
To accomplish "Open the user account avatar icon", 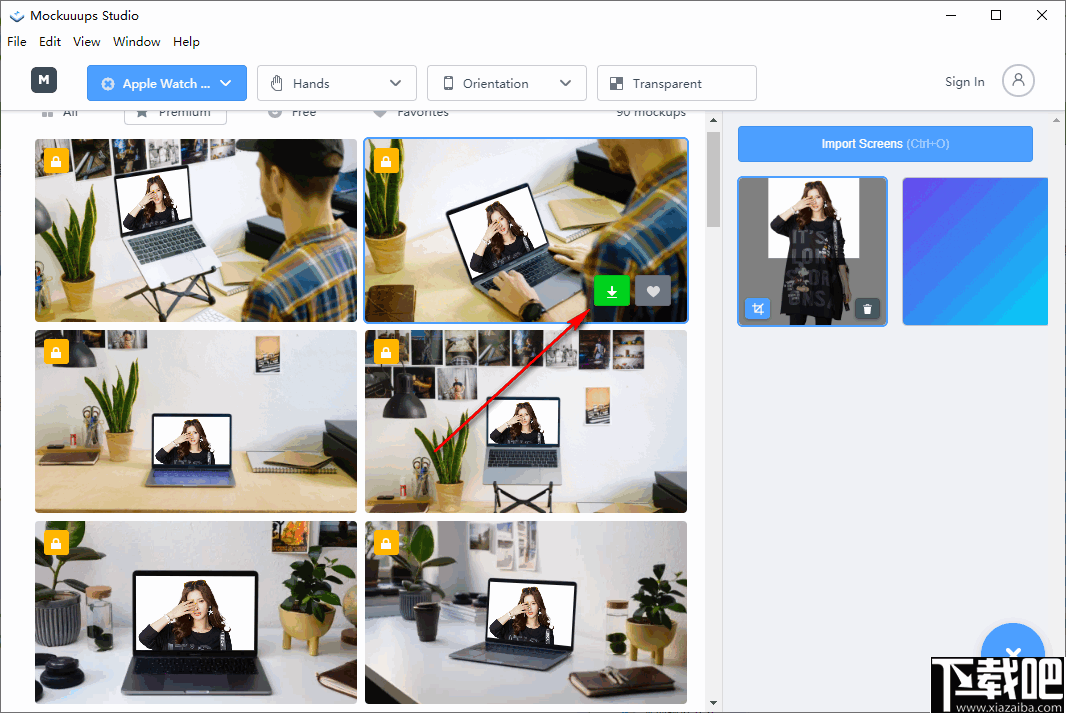I will click(x=1018, y=81).
